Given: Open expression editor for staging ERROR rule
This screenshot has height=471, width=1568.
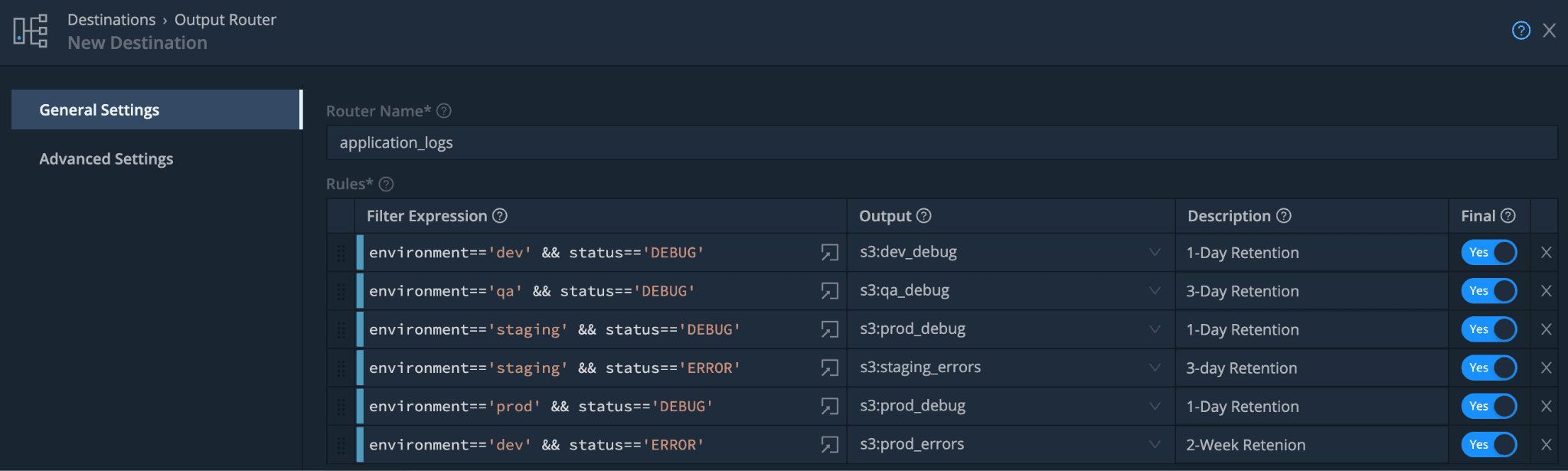Looking at the screenshot, I should click(829, 368).
